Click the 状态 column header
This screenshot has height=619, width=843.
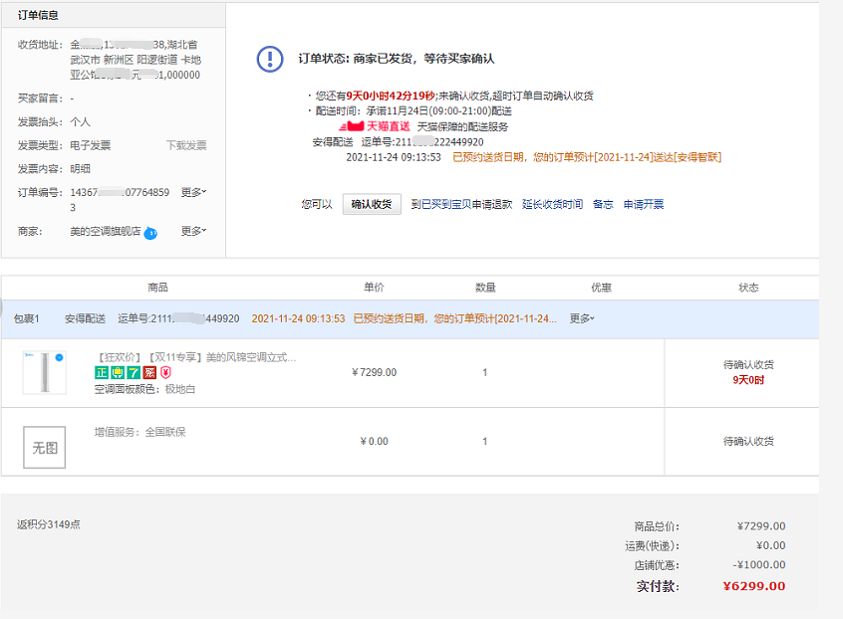pyautogui.click(x=748, y=288)
